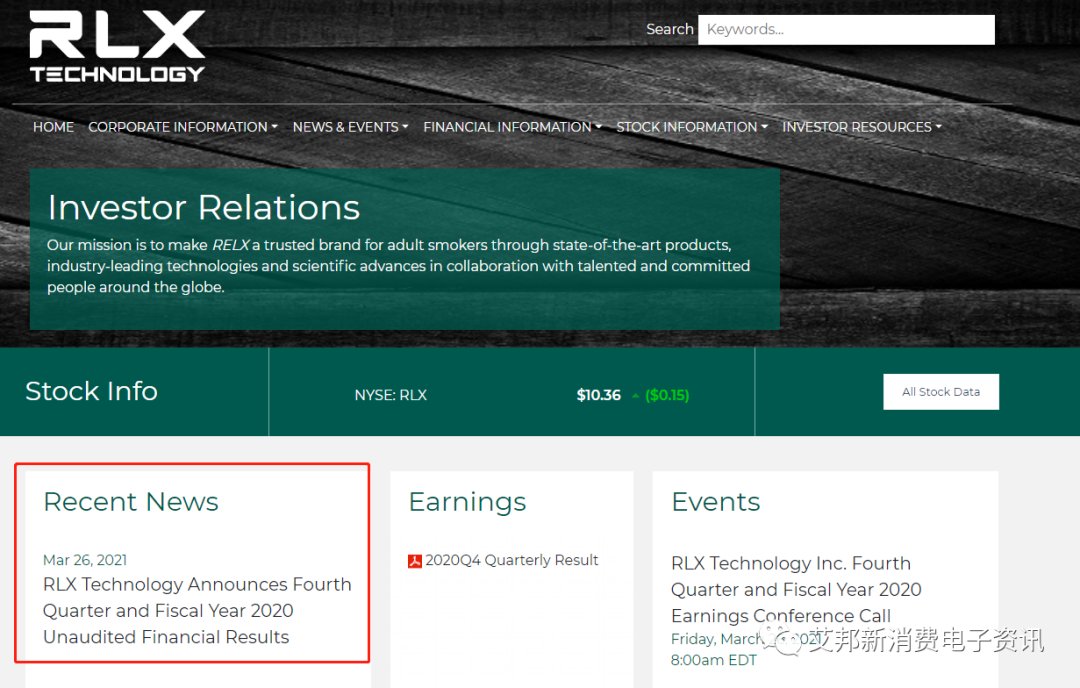Image resolution: width=1080 pixels, height=688 pixels.
Task: Click the 8:00am EDT event time
Action: pyautogui.click(x=714, y=660)
